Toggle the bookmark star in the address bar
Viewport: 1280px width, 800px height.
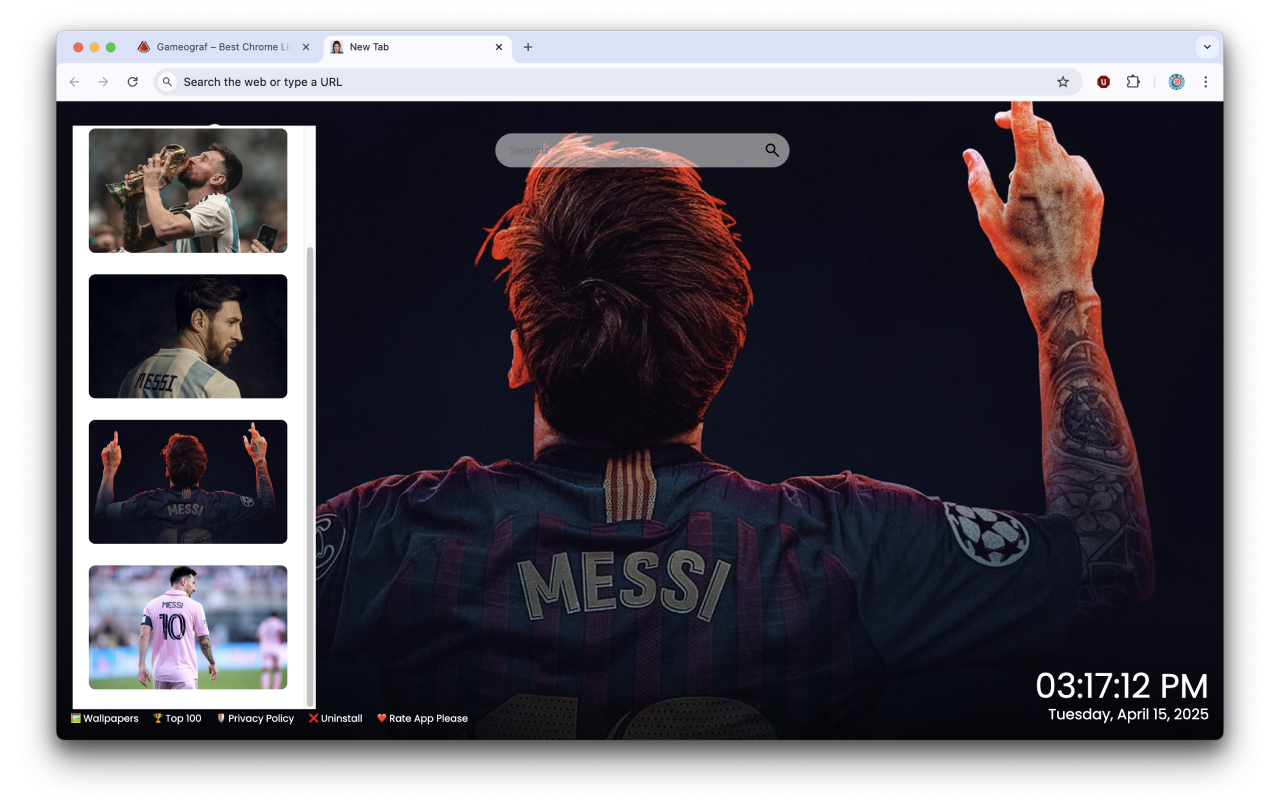pos(1063,81)
